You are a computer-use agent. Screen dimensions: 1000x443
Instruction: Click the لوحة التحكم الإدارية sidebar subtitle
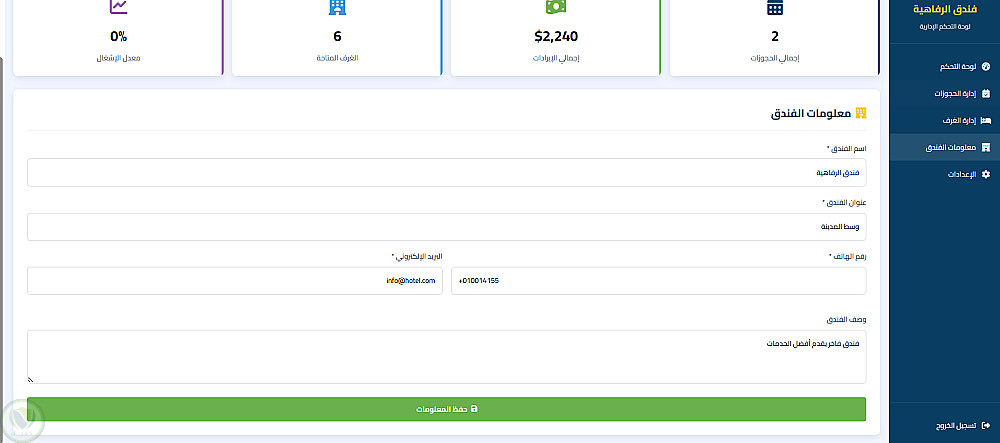click(x=946, y=27)
